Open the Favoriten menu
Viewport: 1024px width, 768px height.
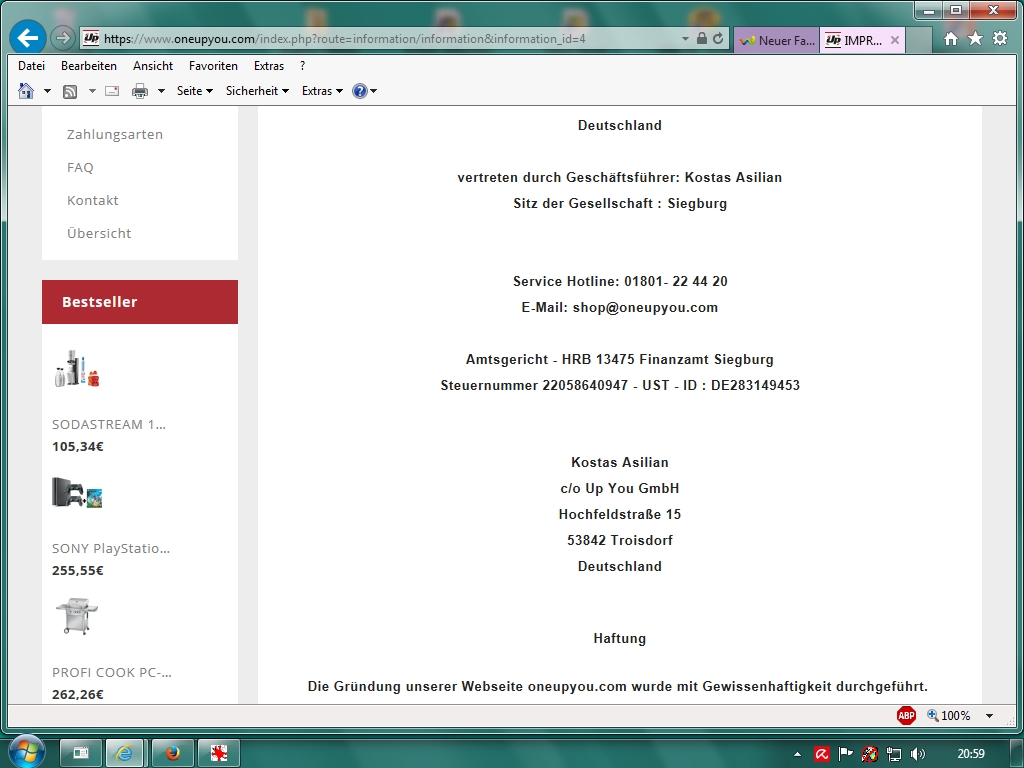click(213, 66)
